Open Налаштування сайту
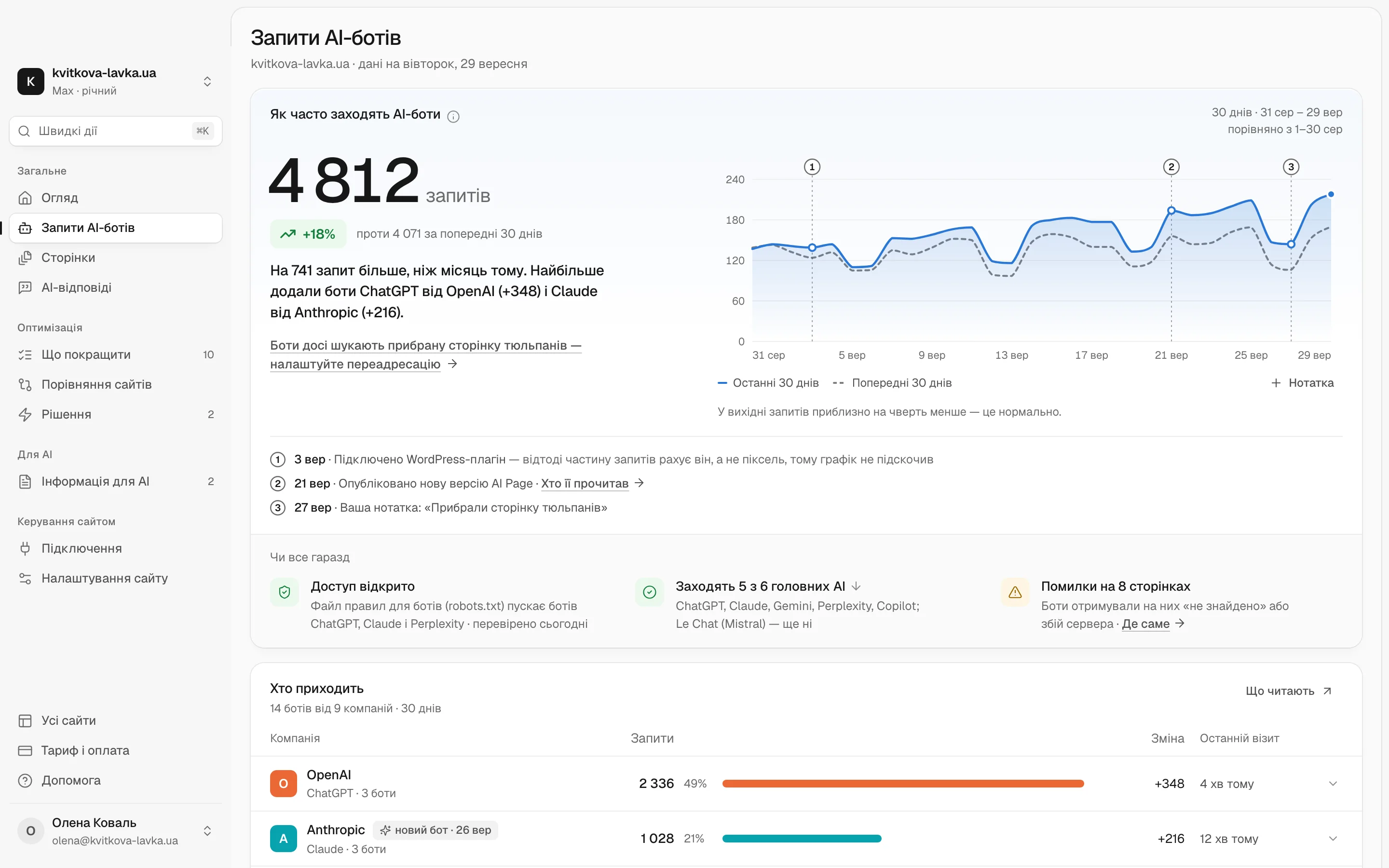This screenshot has height=868, width=1389. (116, 579)
